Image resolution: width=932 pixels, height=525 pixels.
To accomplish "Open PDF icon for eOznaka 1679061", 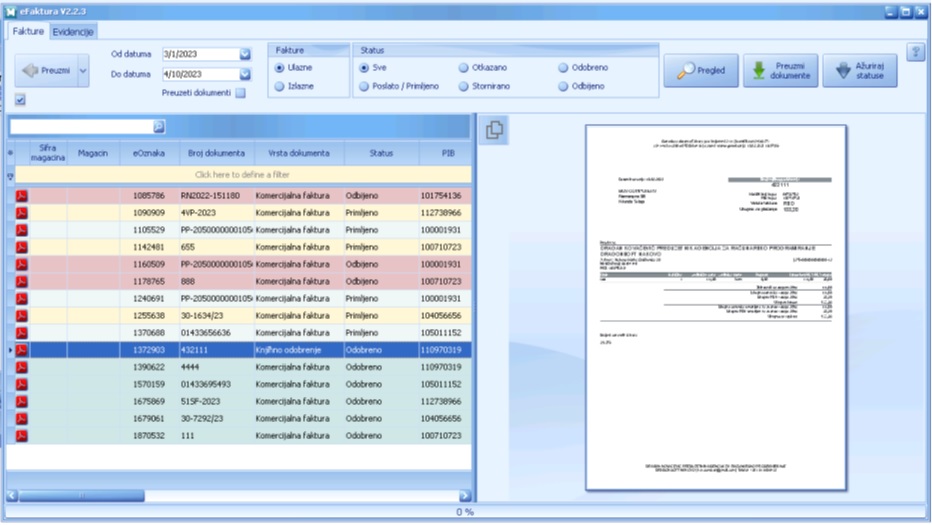I will click(22, 419).
